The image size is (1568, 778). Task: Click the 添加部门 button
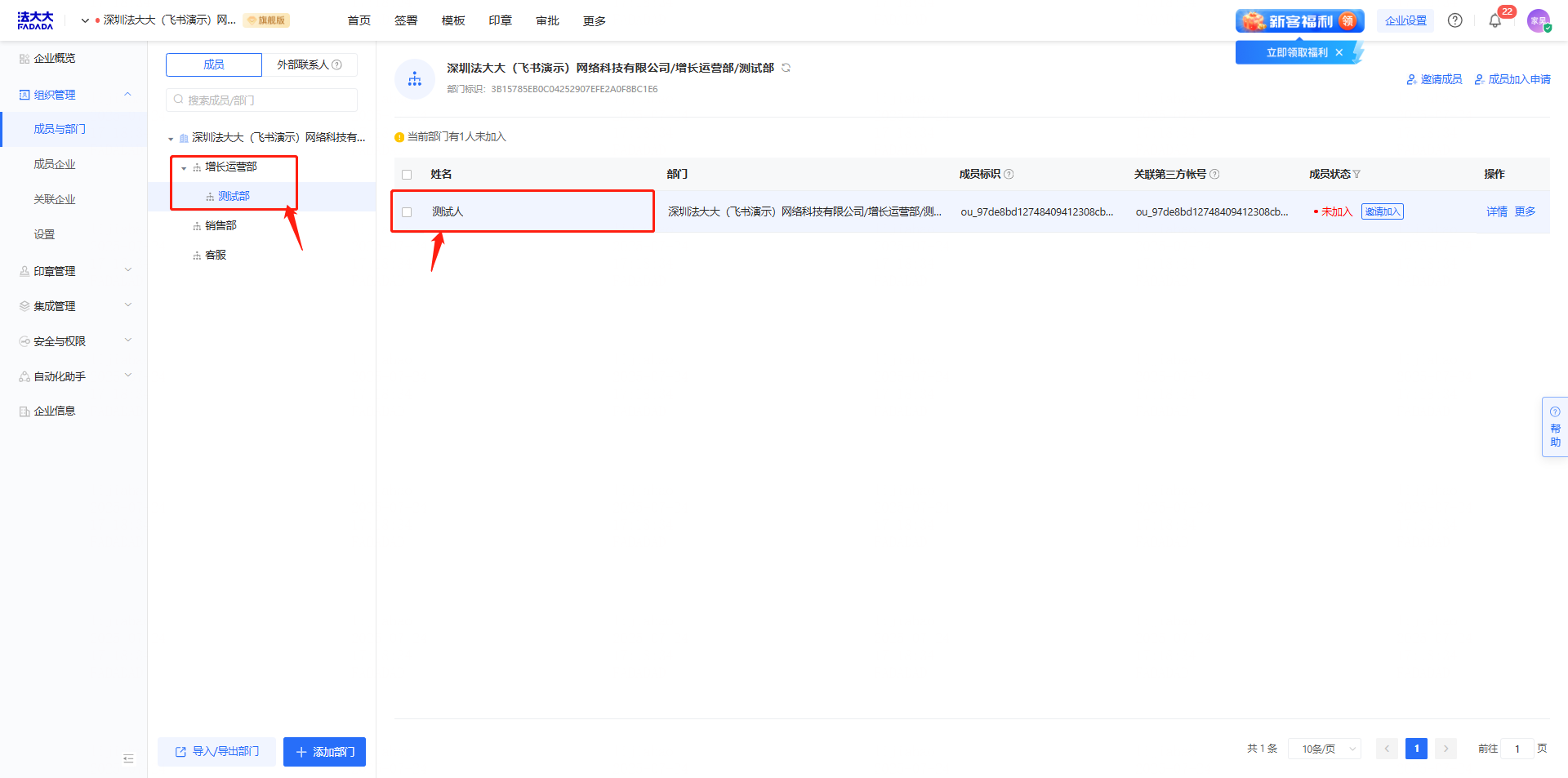point(324,752)
